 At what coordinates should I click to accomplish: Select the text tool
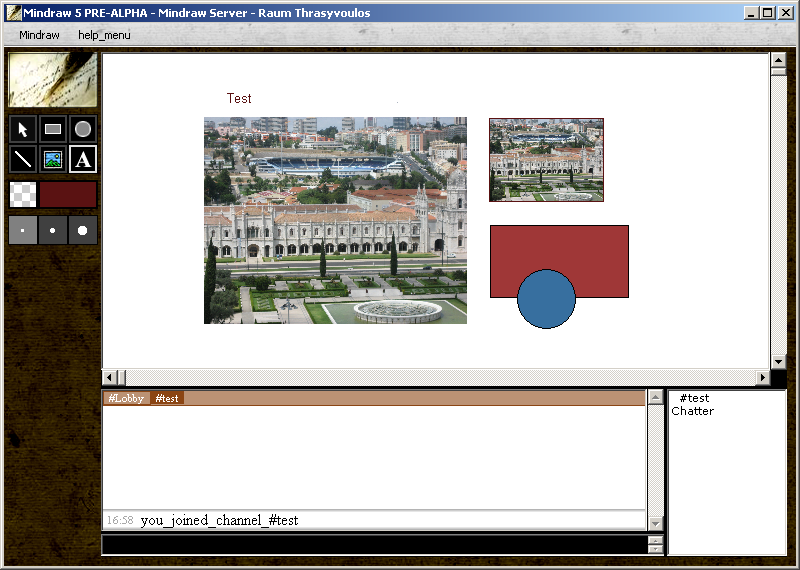83,159
